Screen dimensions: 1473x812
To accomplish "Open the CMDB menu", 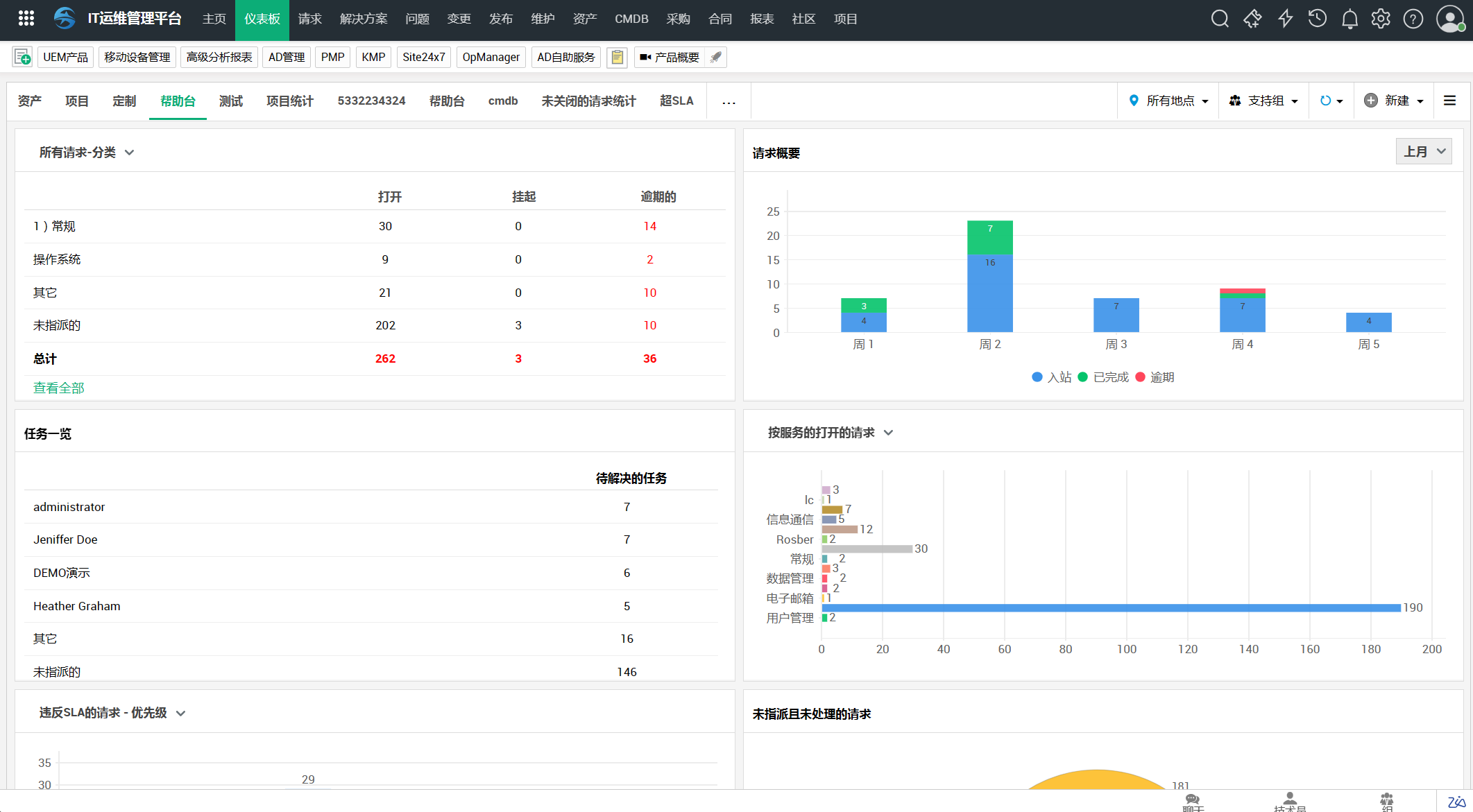I will coord(631,19).
